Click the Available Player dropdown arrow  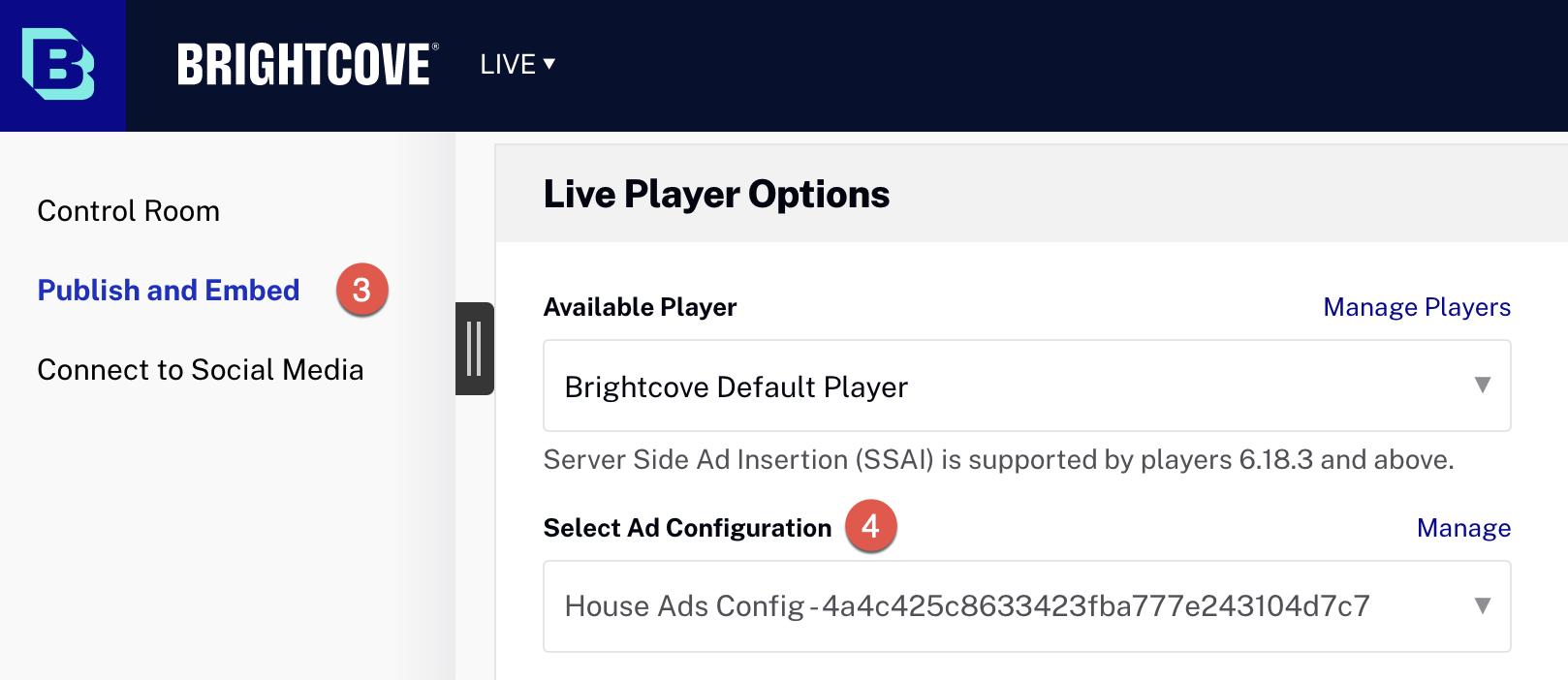pyautogui.click(x=1482, y=386)
